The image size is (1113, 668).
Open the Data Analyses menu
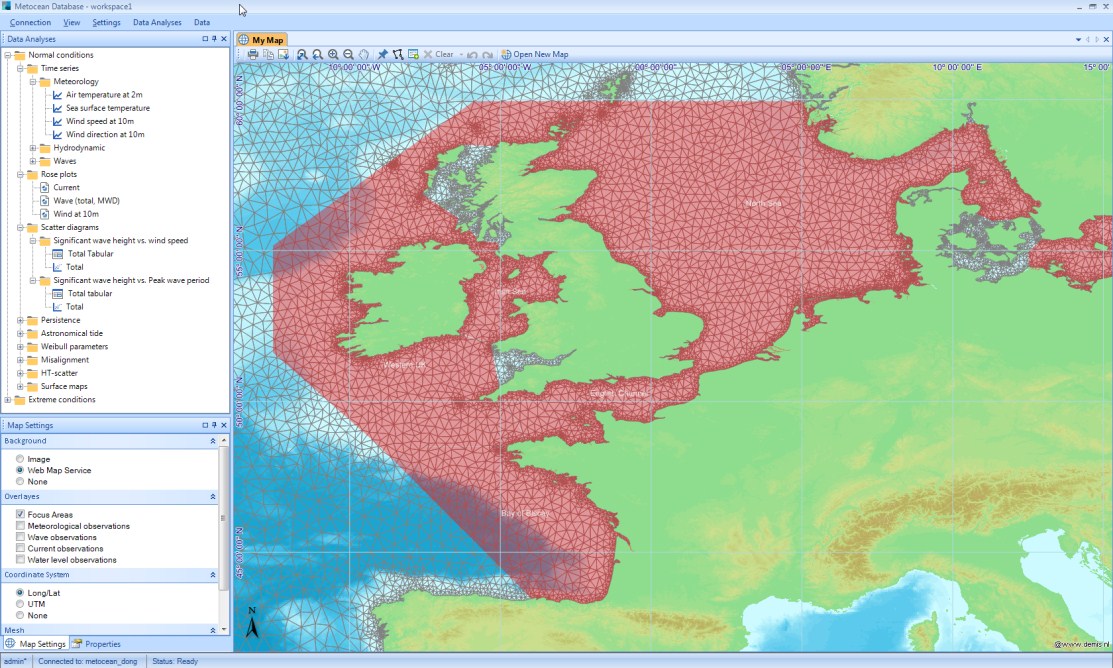point(157,22)
